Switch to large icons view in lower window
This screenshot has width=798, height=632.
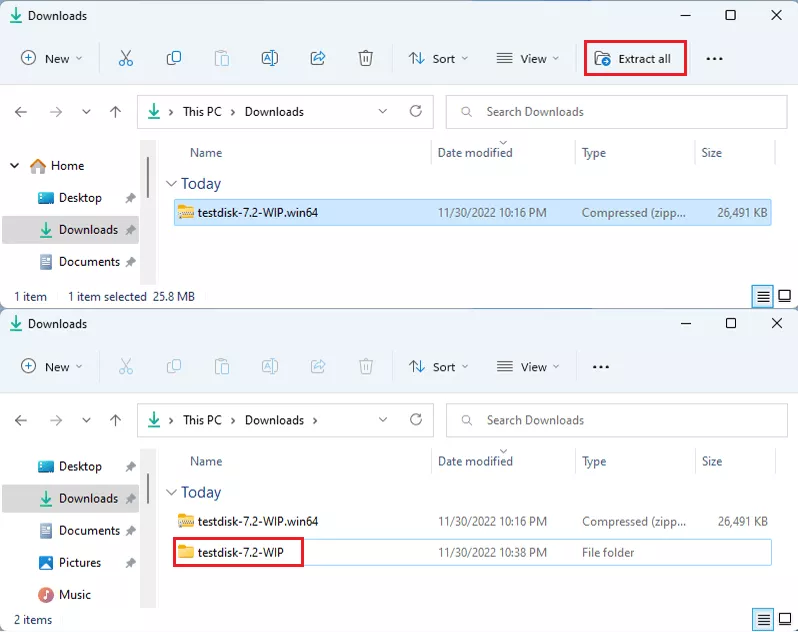(785, 620)
